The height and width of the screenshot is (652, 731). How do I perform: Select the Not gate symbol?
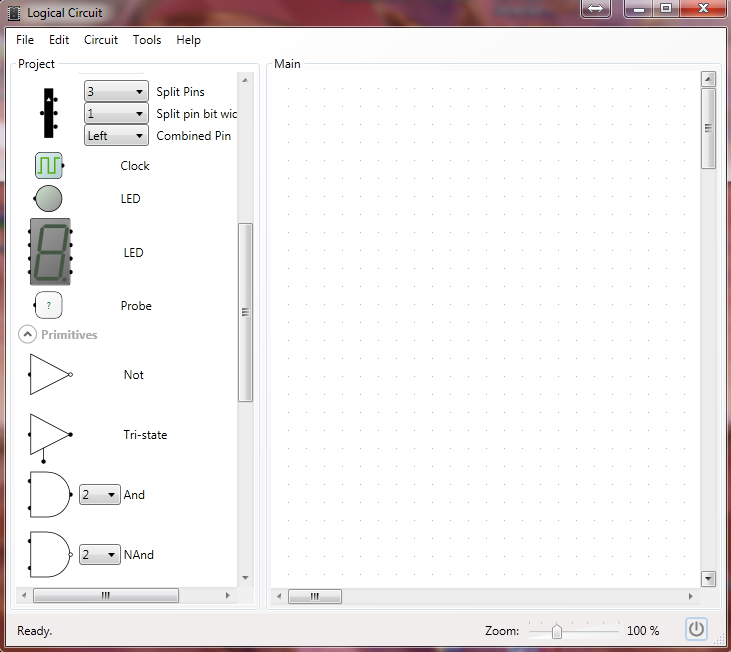(x=50, y=374)
